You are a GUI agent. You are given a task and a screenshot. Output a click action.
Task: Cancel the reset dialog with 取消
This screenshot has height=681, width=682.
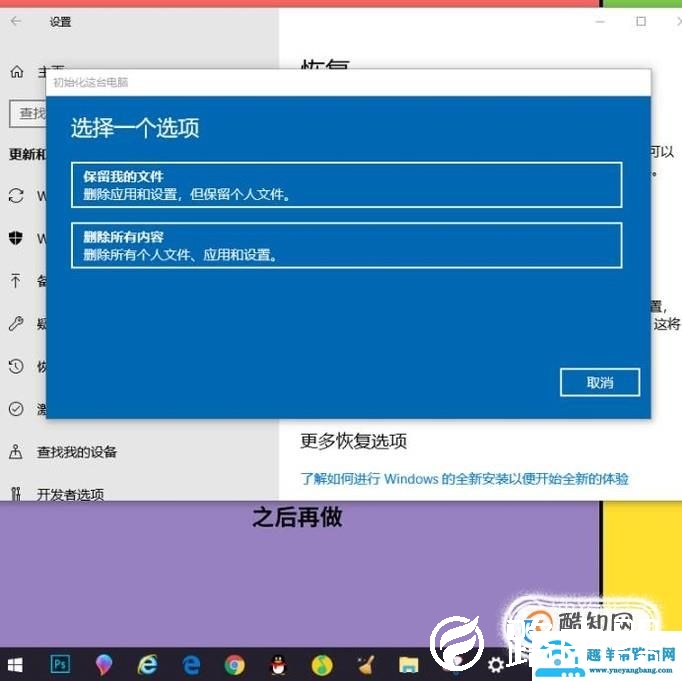click(x=600, y=382)
